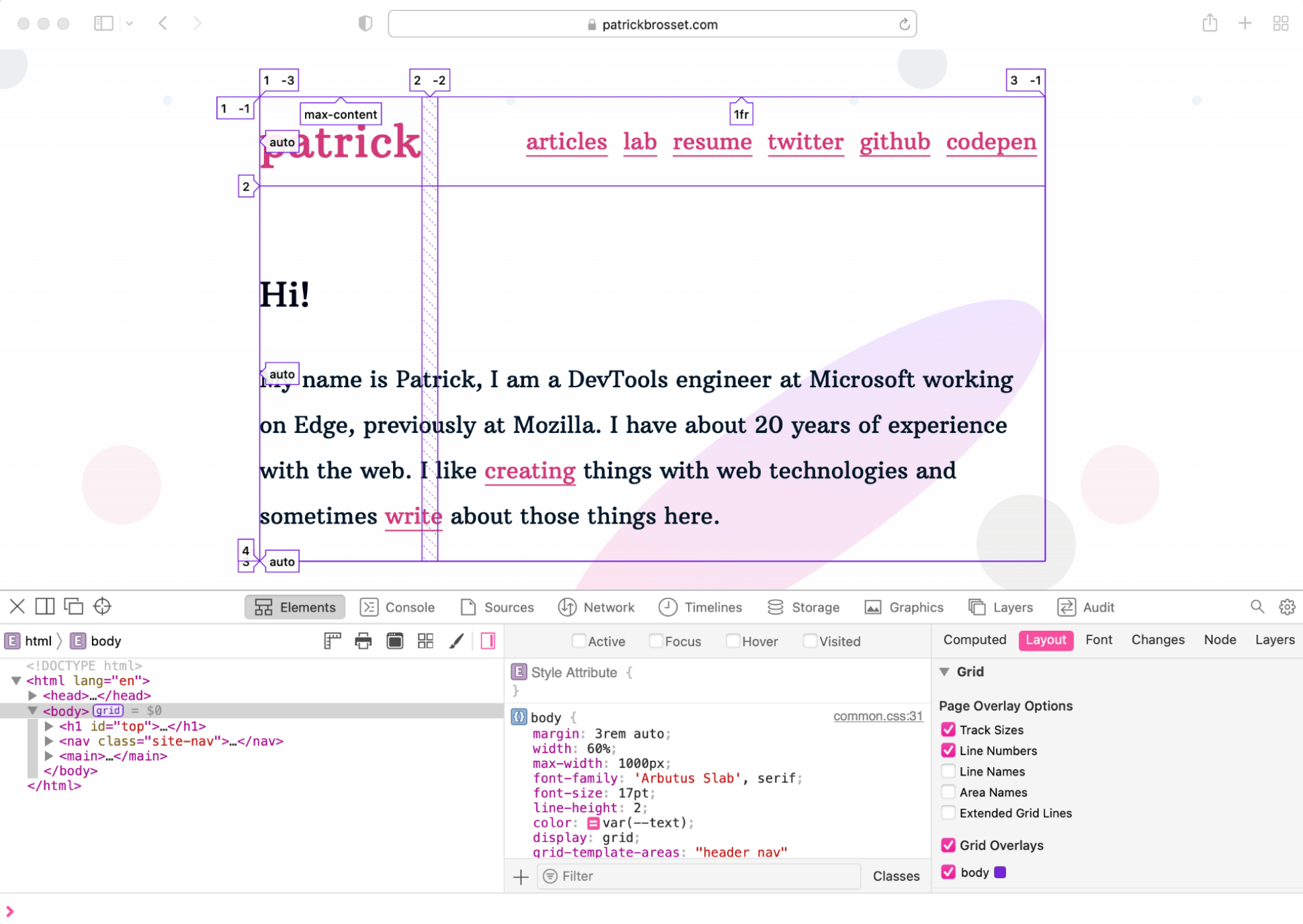
Task: Enable the Area Names overlay option
Action: [949, 792]
